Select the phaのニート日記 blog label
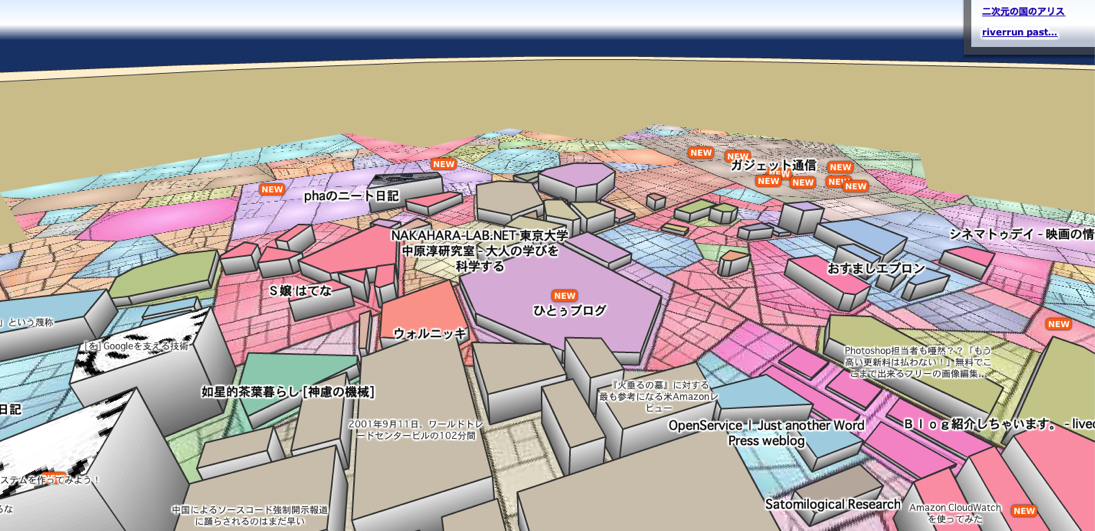The height and width of the screenshot is (531, 1095). tap(351, 196)
